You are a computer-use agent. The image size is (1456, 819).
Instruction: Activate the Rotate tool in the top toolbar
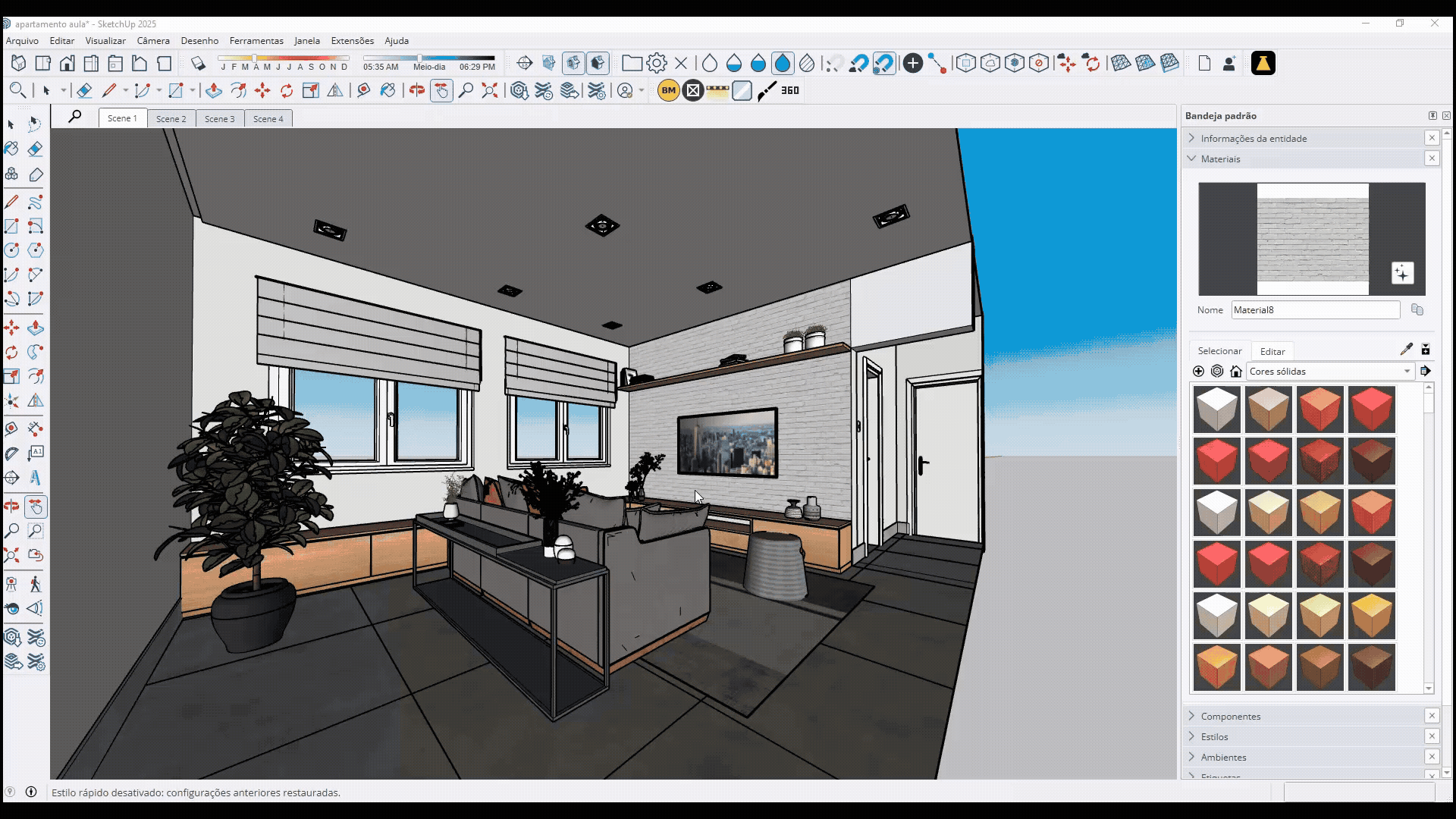click(287, 91)
